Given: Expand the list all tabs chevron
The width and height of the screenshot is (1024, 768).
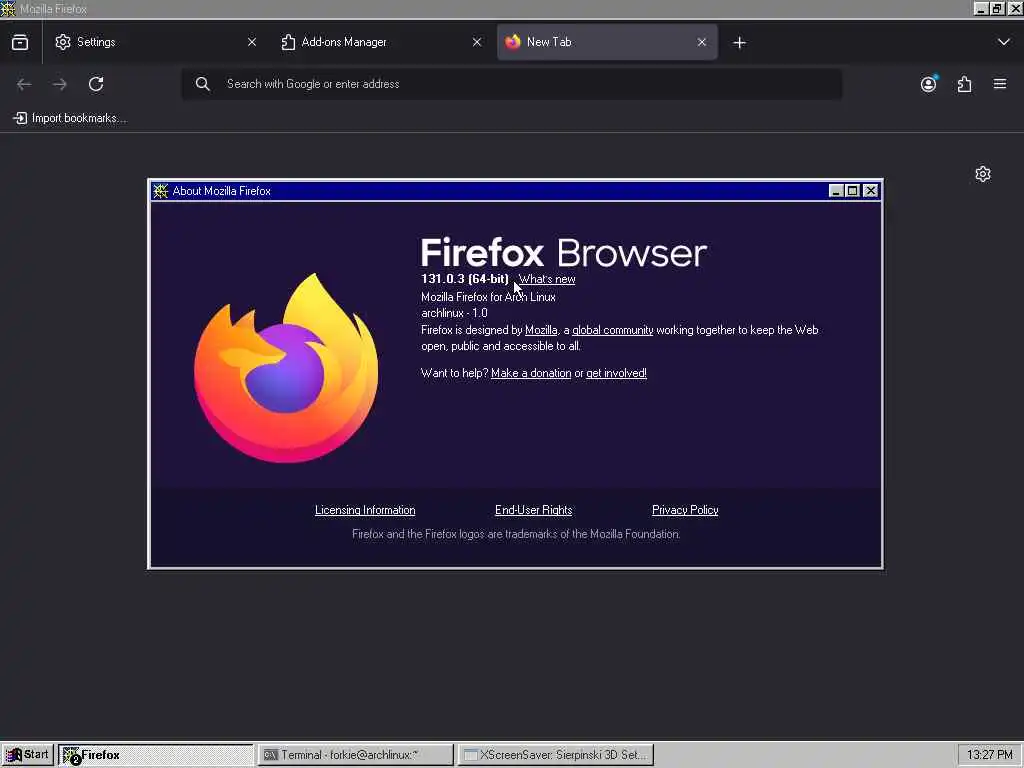Looking at the screenshot, I should pyautogui.click(x=1004, y=42).
